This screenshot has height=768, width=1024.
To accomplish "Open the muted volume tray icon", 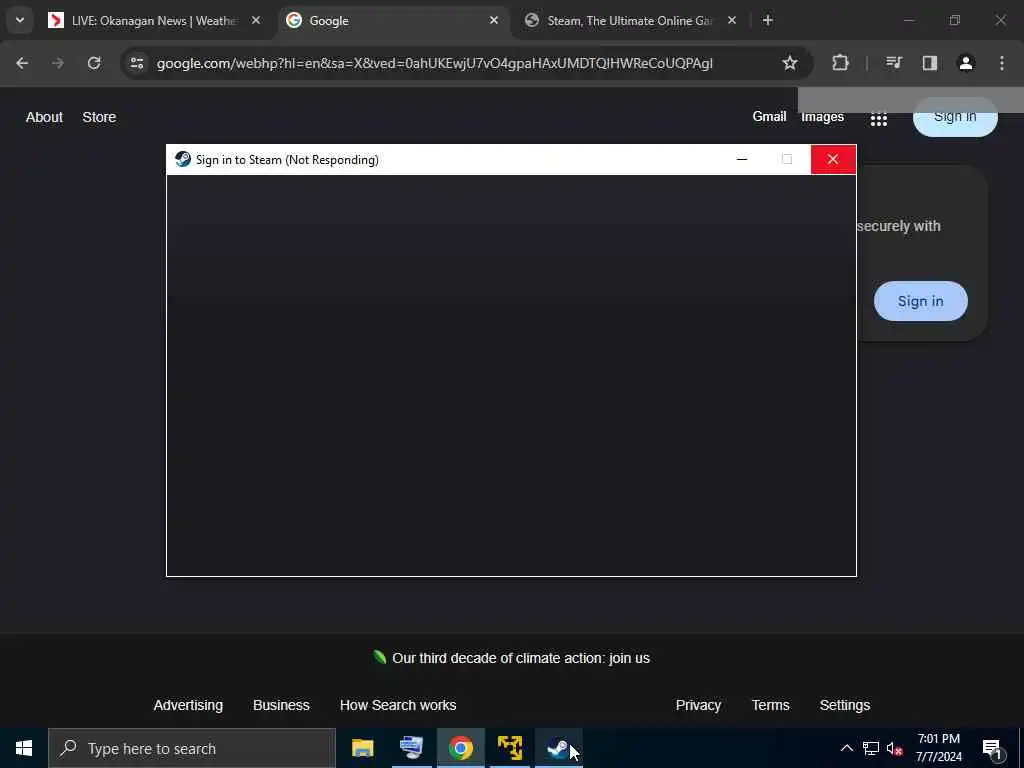I will [x=894, y=748].
